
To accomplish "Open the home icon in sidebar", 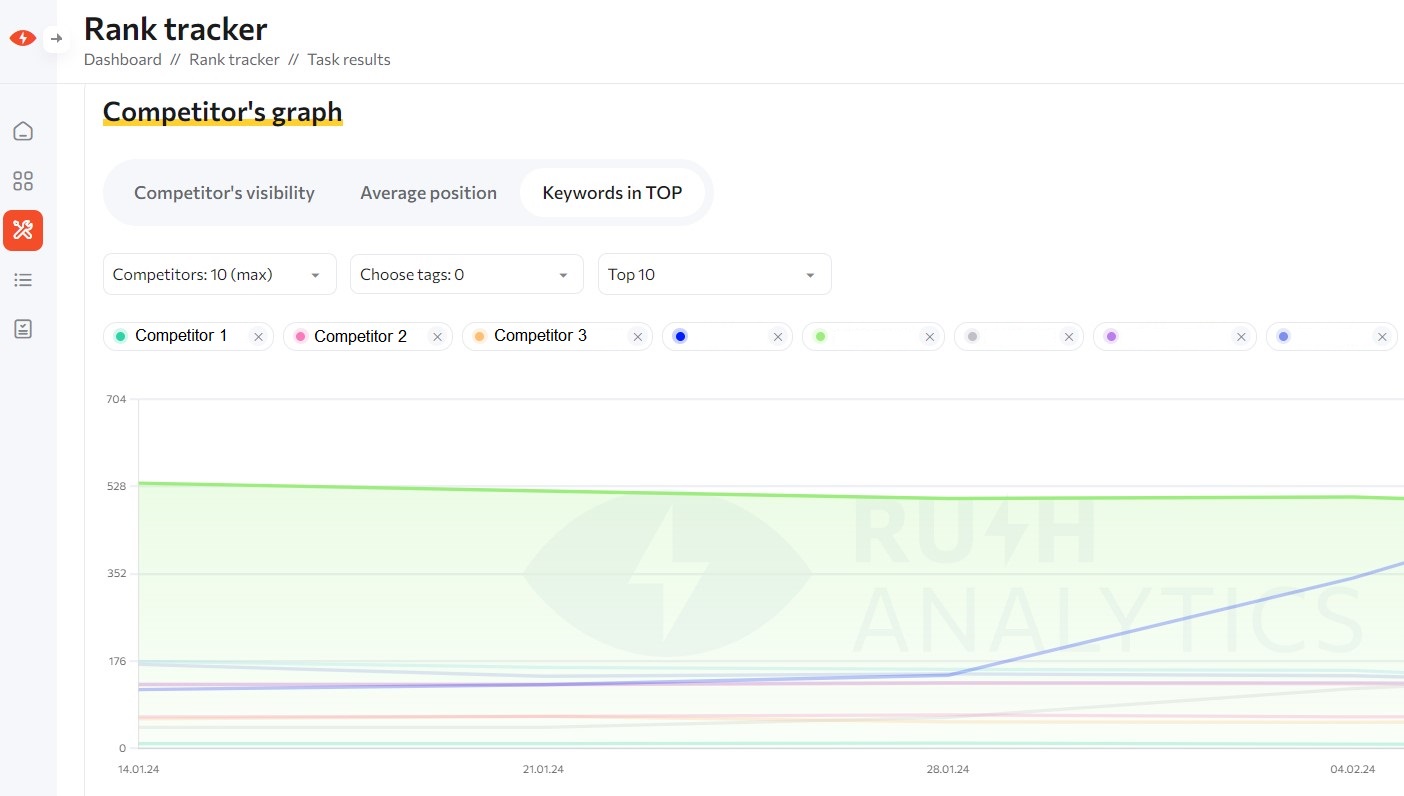I will pos(23,131).
